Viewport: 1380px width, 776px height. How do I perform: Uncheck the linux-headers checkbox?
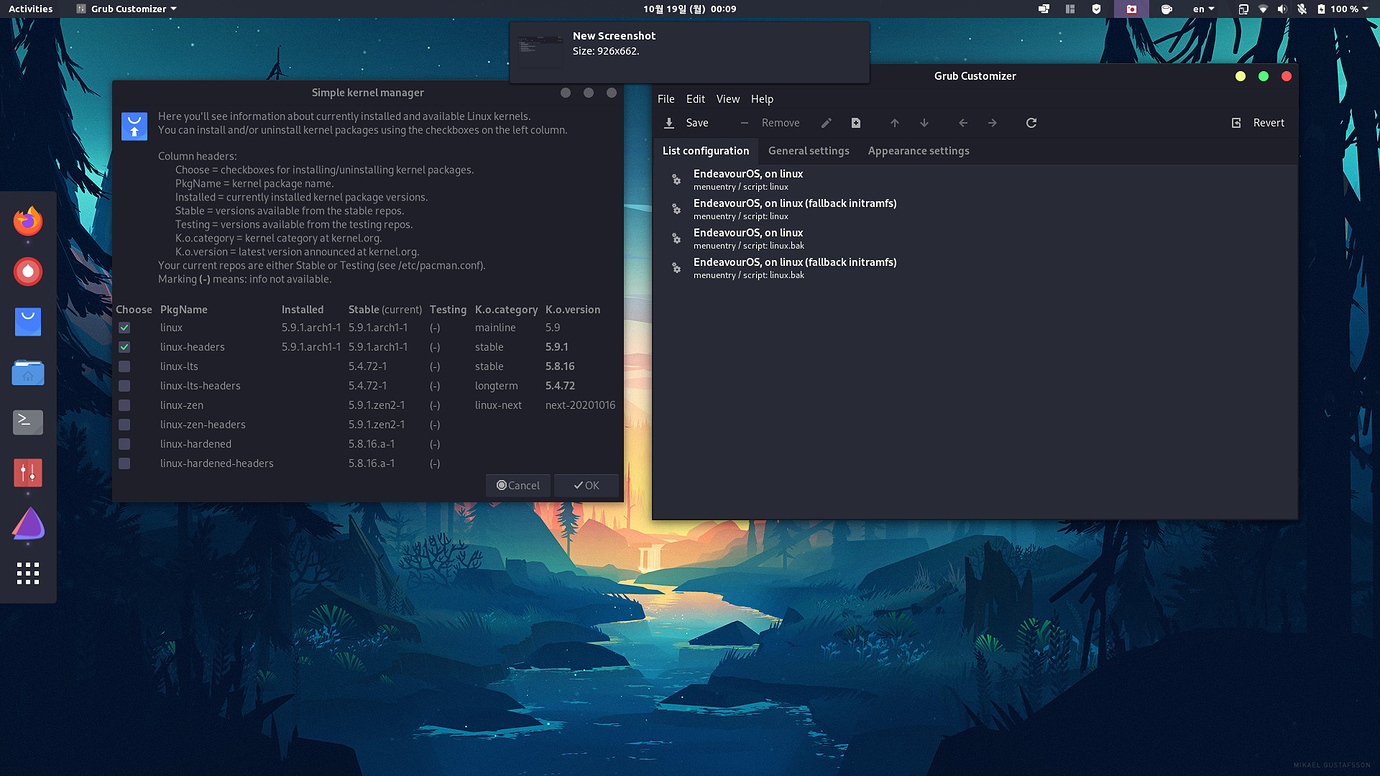(x=124, y=347)
